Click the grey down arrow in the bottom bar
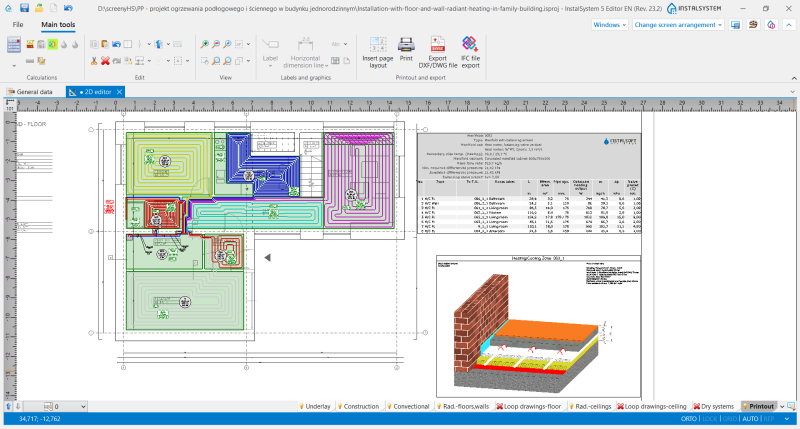 pos(18,406)
